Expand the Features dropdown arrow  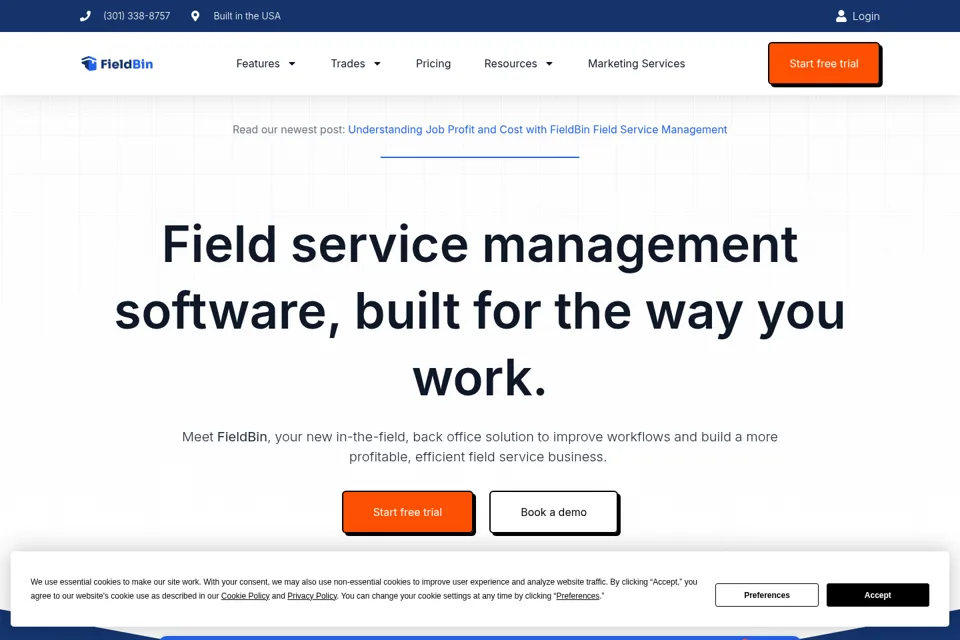coord(292,64)
